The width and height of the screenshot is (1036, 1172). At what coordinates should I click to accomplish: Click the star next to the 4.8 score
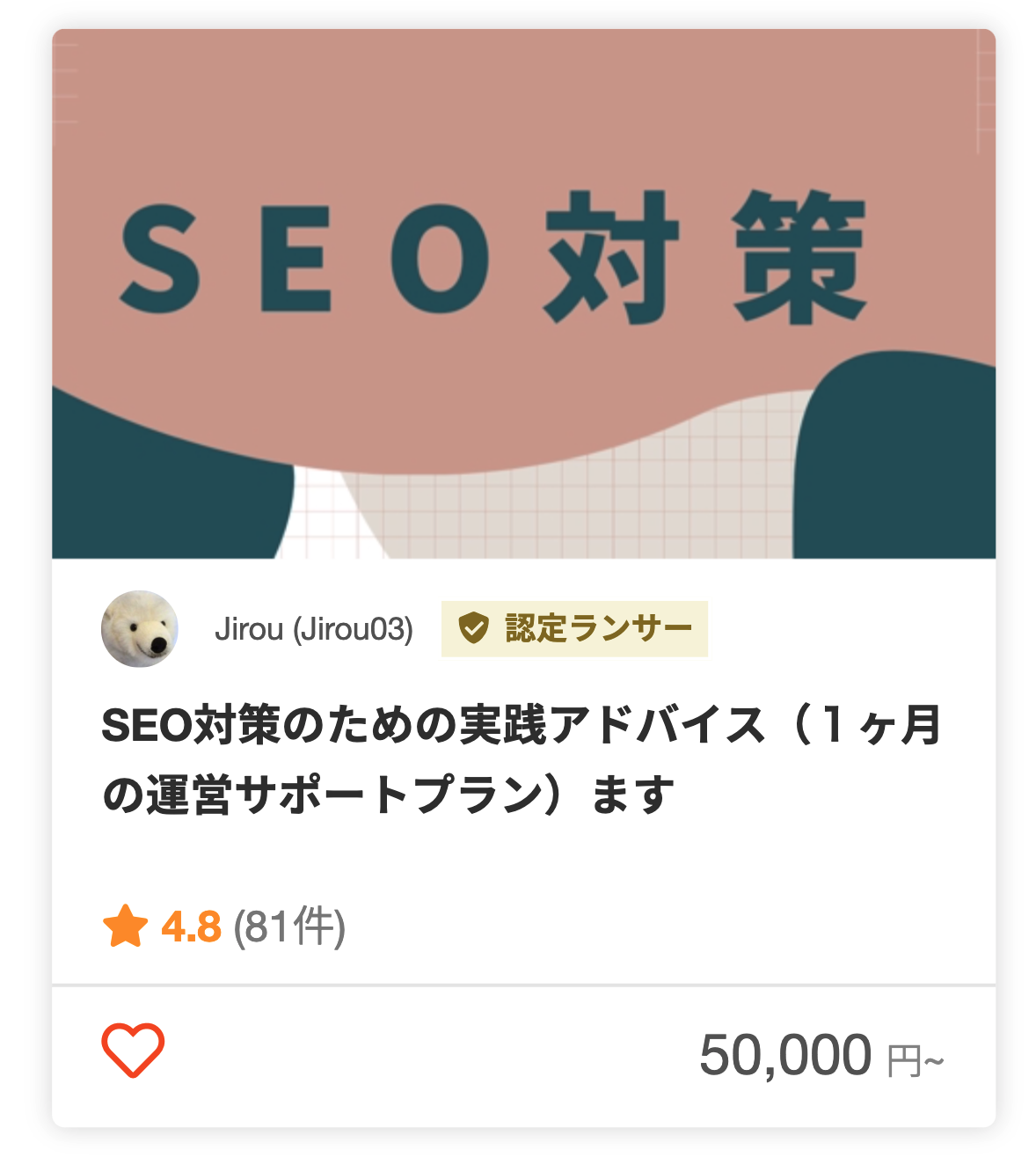[x=125, y=927]
